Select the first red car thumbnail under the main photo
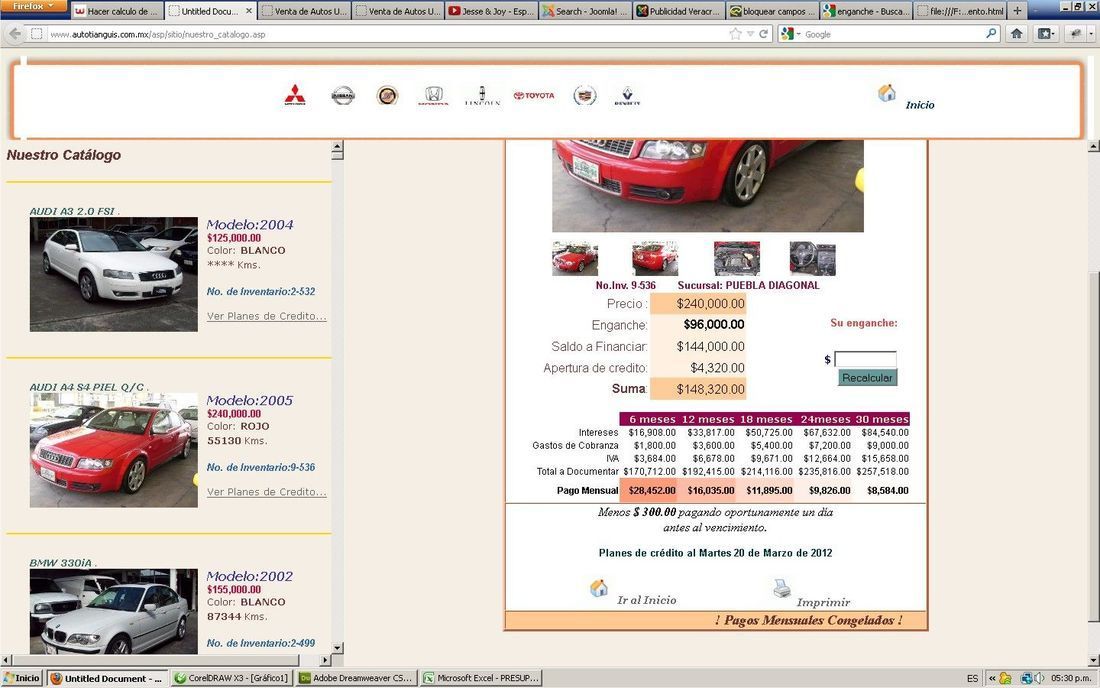This screenshot has height=688, width=1100. point(575,258)
